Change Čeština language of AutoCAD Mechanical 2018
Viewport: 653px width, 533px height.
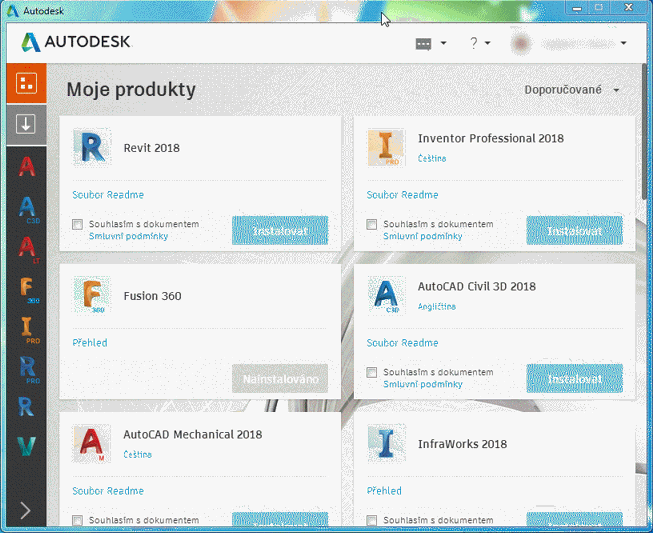137,455
